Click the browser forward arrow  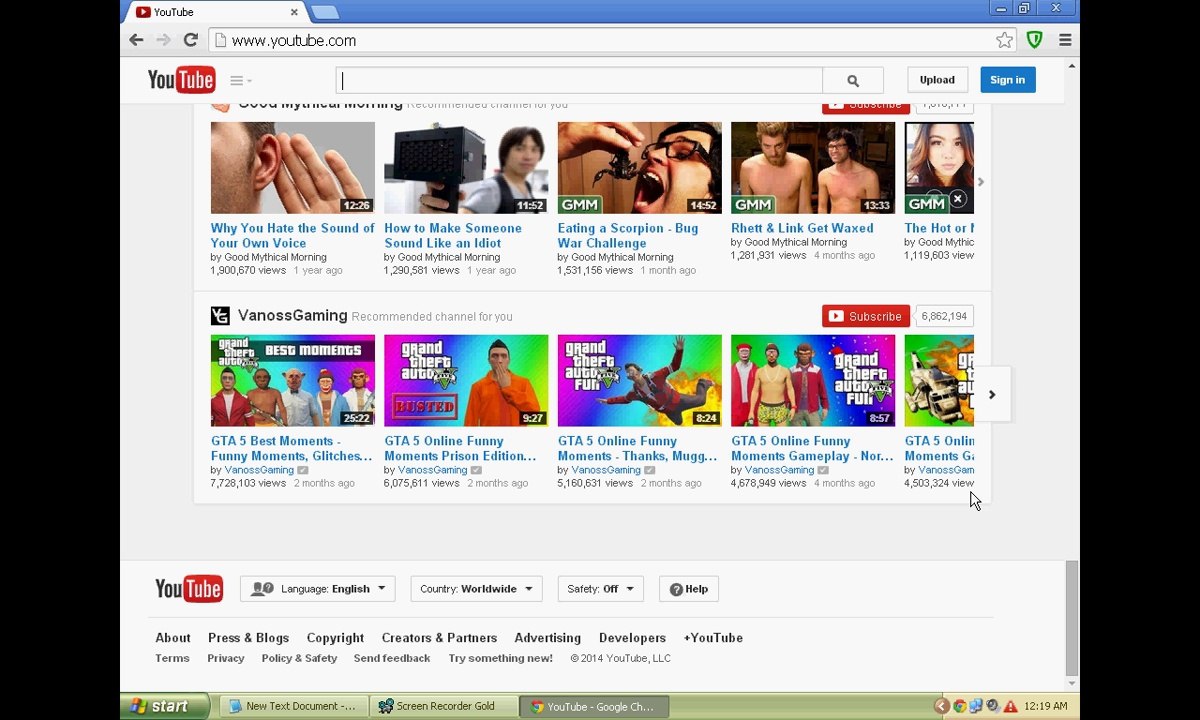tap(163, 40)
